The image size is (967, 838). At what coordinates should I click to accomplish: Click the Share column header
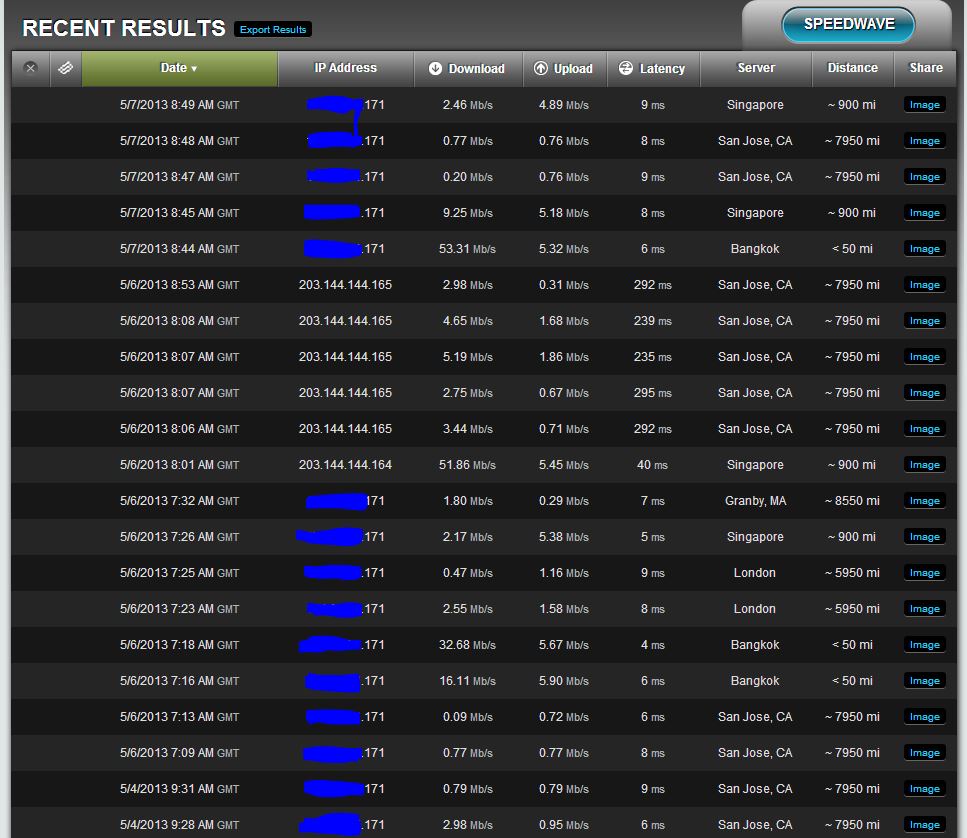tap(926, 68)
